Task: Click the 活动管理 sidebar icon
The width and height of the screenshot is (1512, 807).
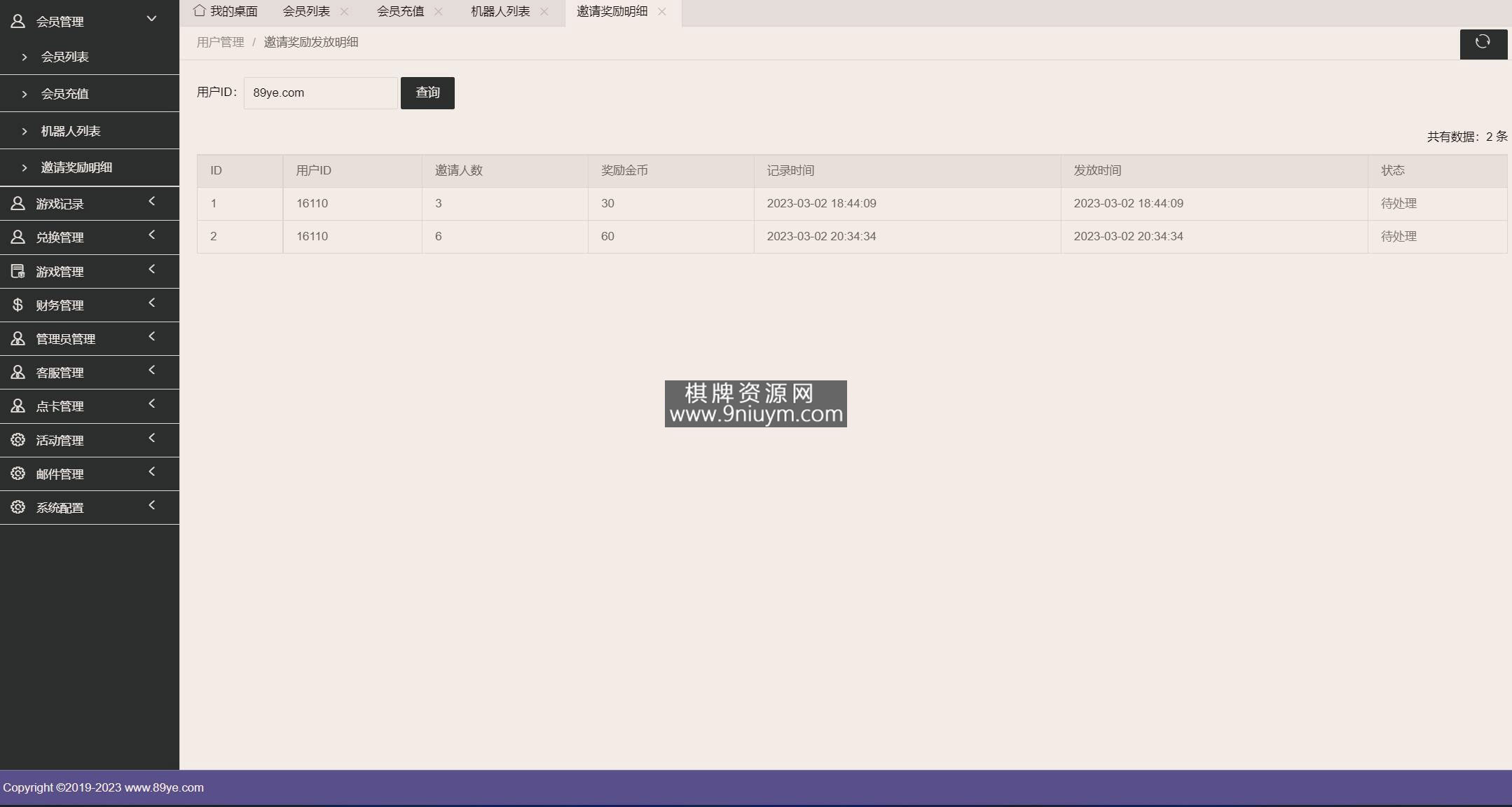Action: (17, 440)
